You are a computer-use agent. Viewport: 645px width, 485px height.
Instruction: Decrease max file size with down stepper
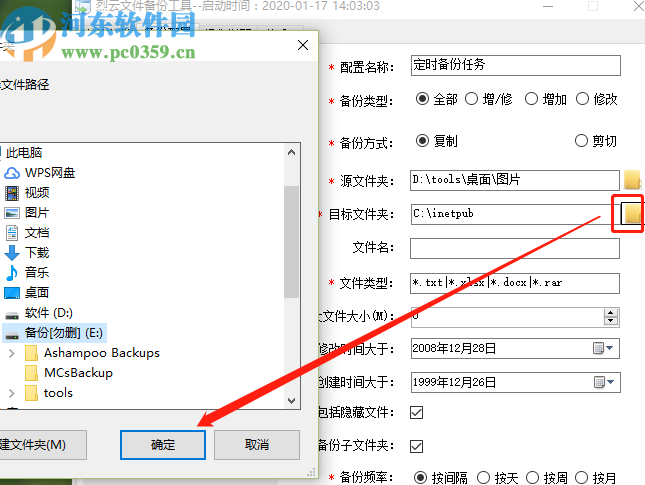click(x=611, y=321)
